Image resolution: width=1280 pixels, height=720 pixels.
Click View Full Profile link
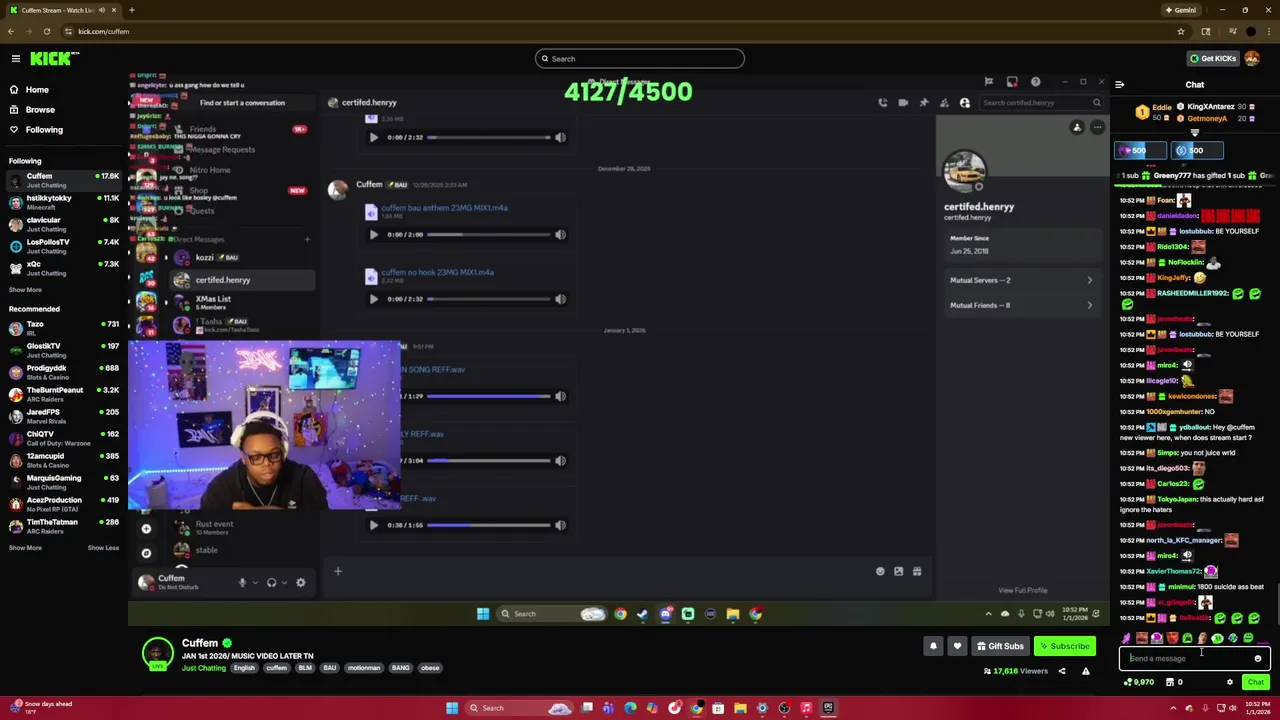(x=1022, y=591)
